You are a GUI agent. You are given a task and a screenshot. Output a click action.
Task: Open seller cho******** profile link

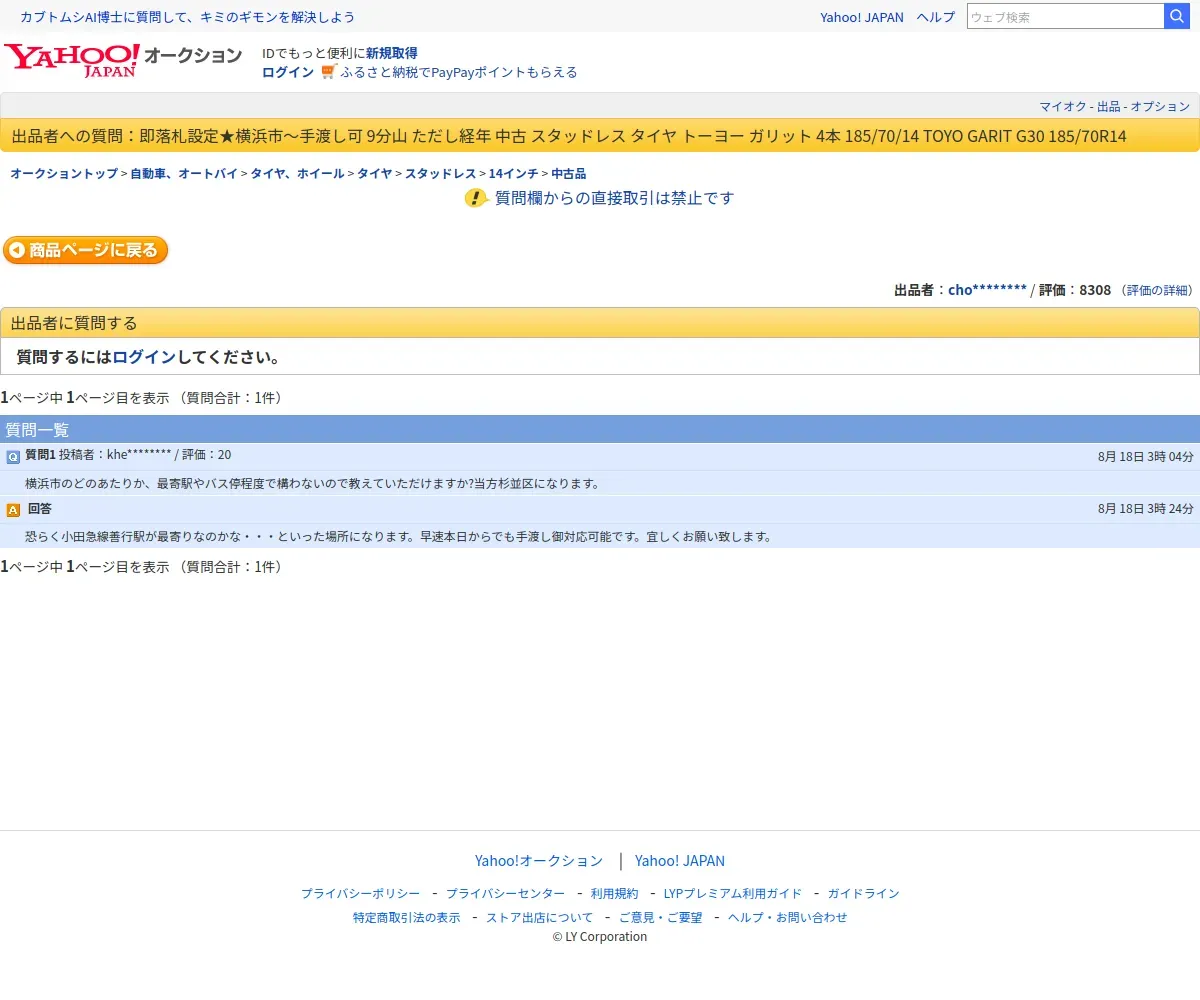(x=987, y=290)
